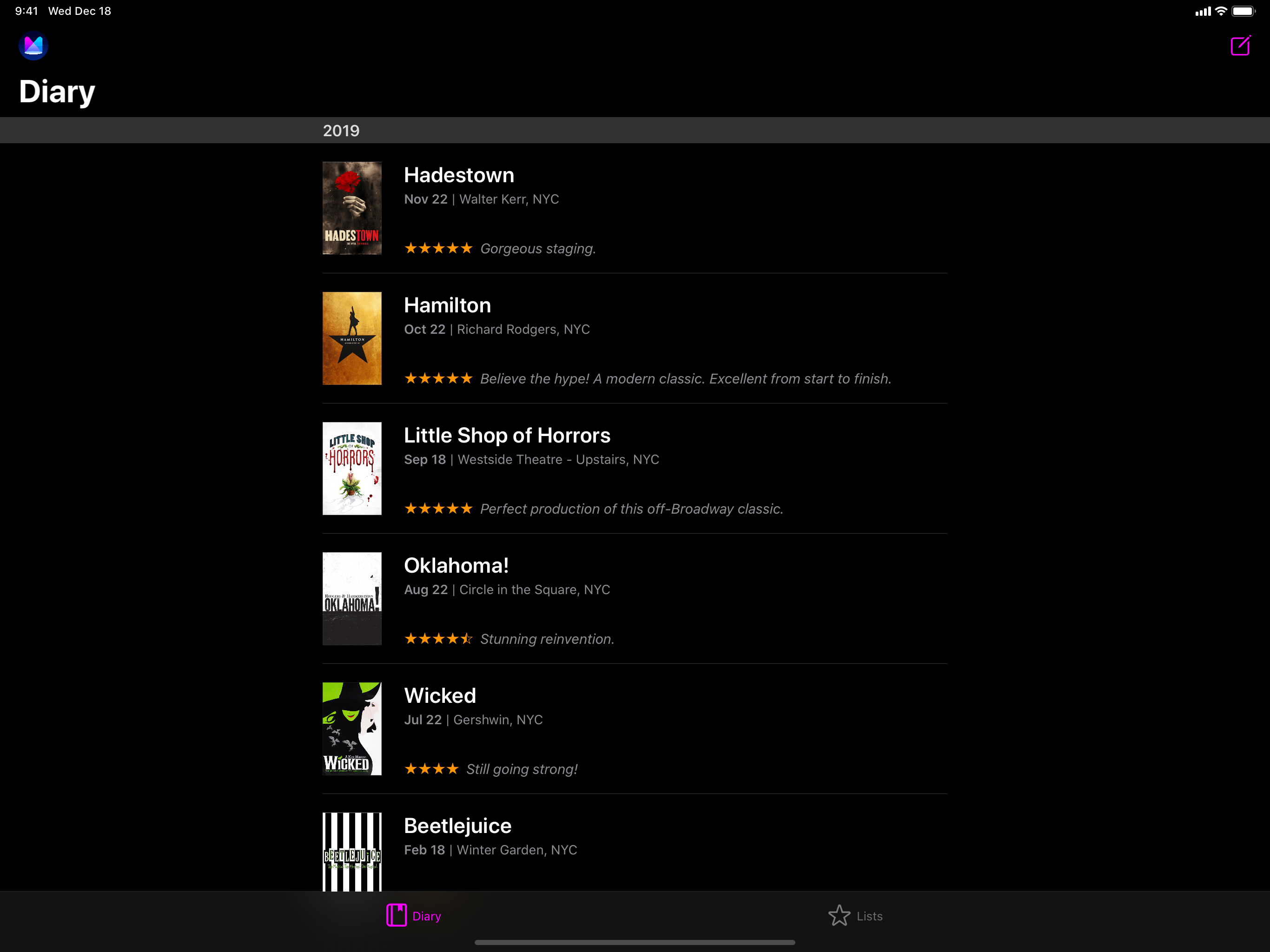1270x952 pixels.
Task: Tap the Lists star icon
Action: coord(839,915)
